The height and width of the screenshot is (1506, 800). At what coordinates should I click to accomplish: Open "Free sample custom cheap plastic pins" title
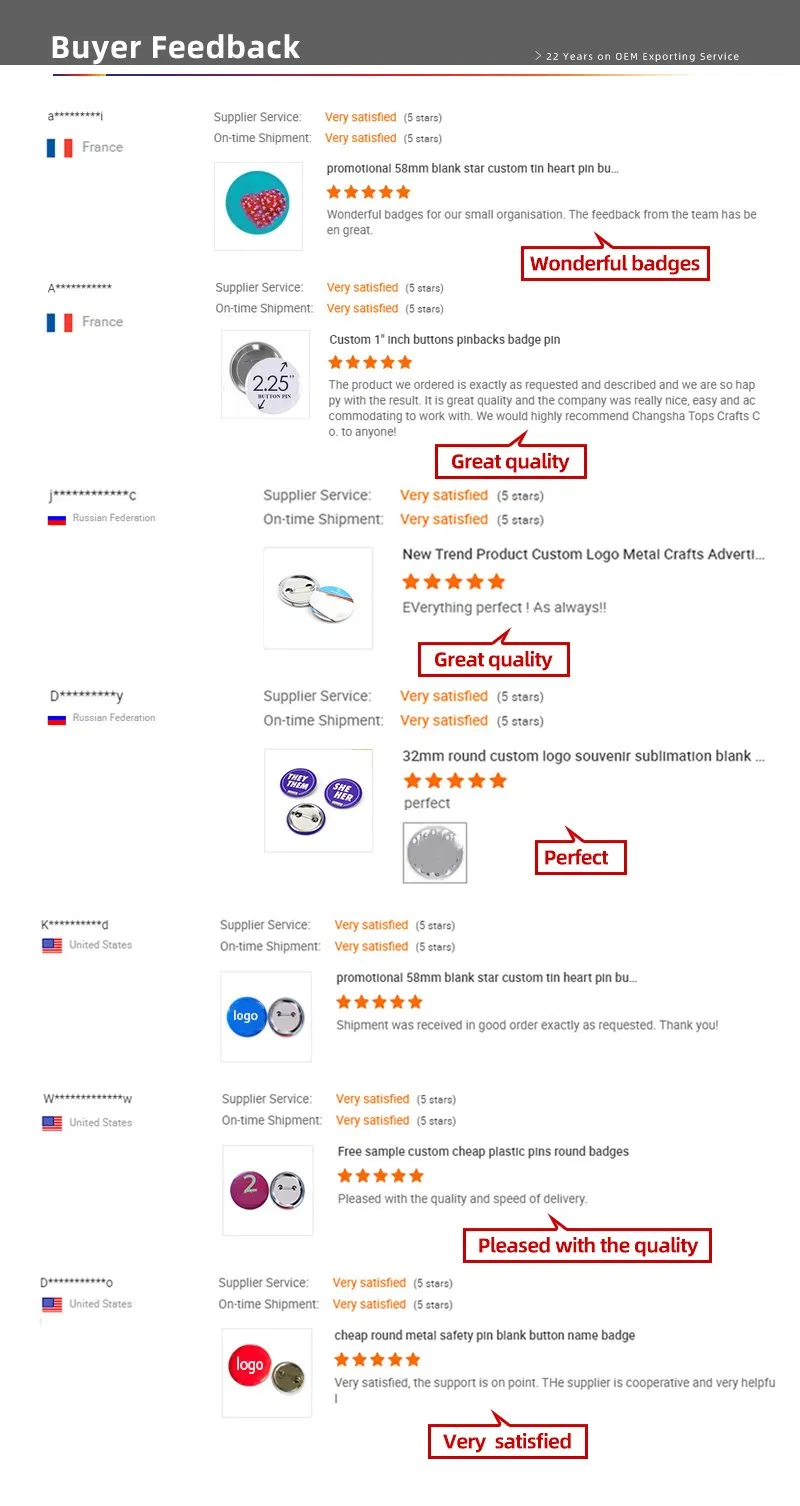coord(483,1151)
